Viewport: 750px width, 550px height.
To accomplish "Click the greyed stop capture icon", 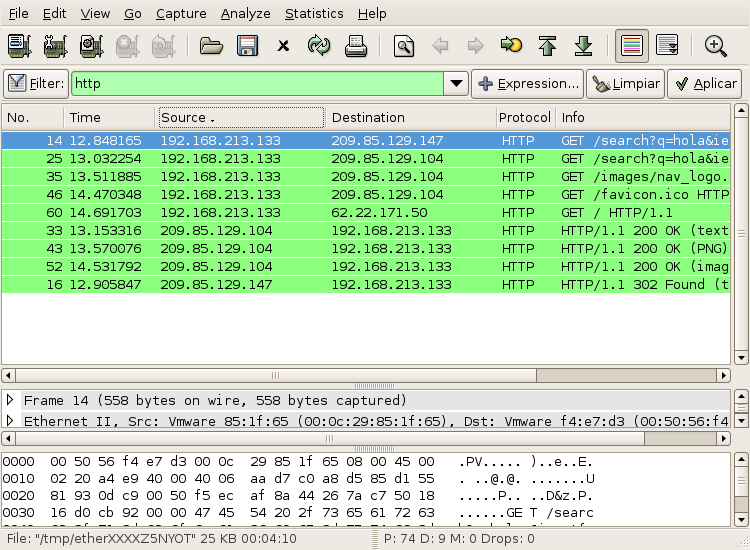I will pyautogui.click(x=127, y=46).
